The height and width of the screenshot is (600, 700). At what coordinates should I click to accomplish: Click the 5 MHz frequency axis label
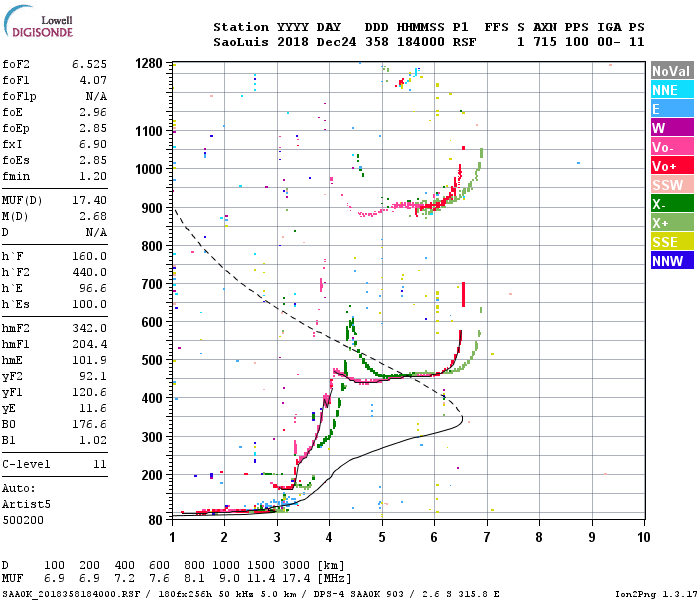click(382, 537)
